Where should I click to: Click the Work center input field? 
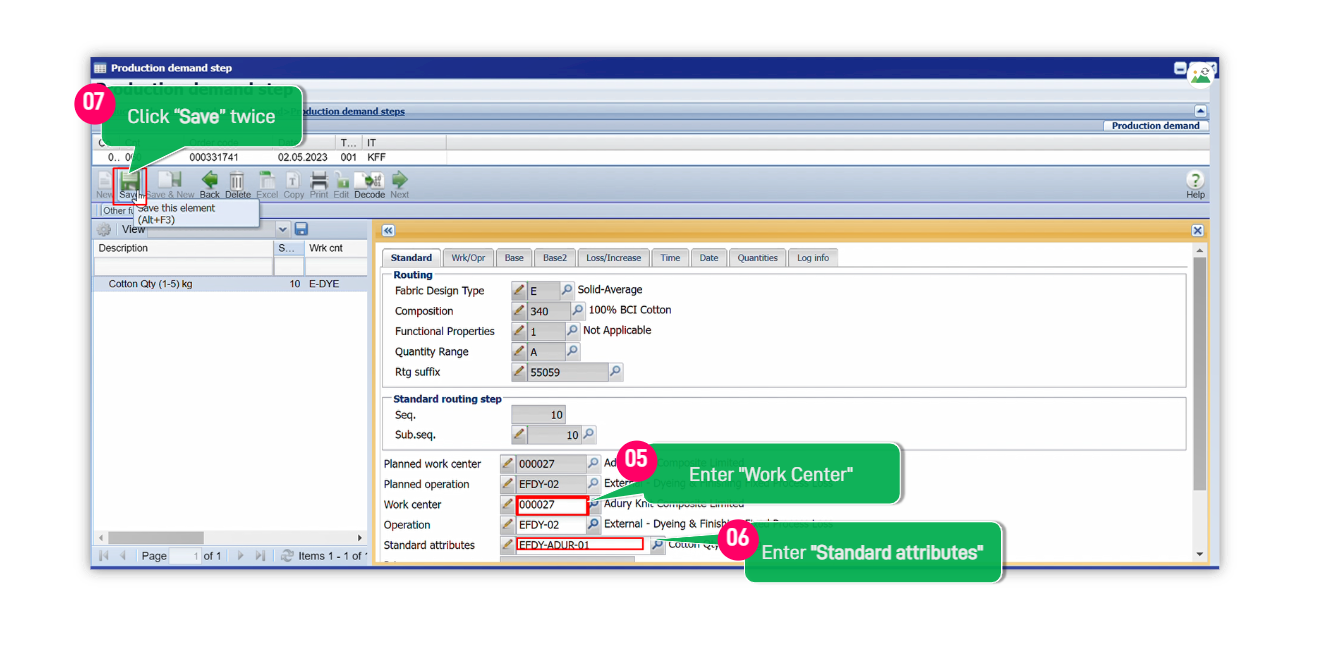(551, 505)
